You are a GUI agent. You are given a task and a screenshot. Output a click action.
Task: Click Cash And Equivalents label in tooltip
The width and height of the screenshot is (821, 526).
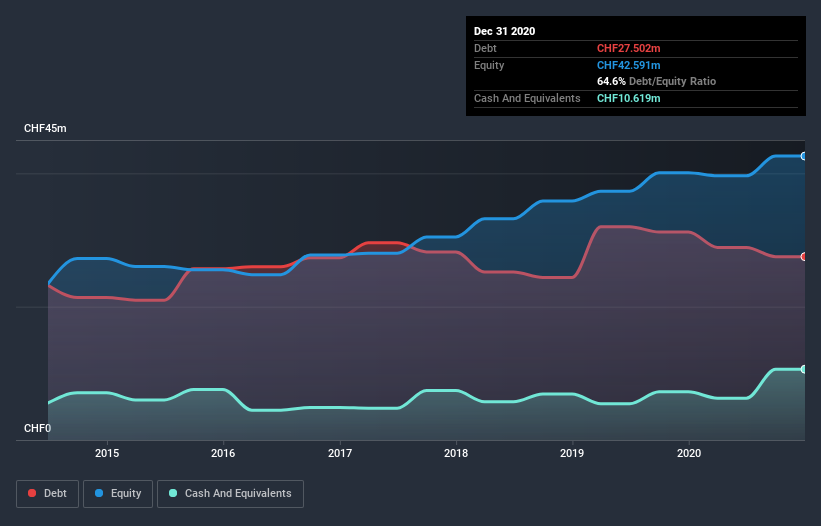click(527, 98)
